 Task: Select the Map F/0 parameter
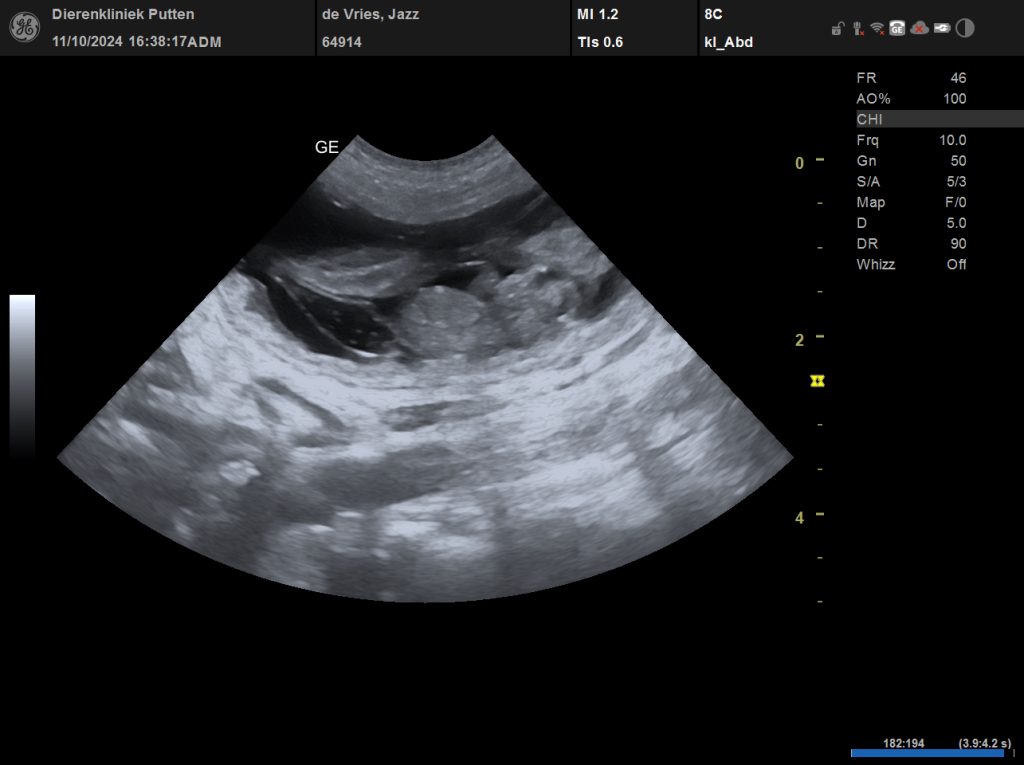tap(911, 203)
